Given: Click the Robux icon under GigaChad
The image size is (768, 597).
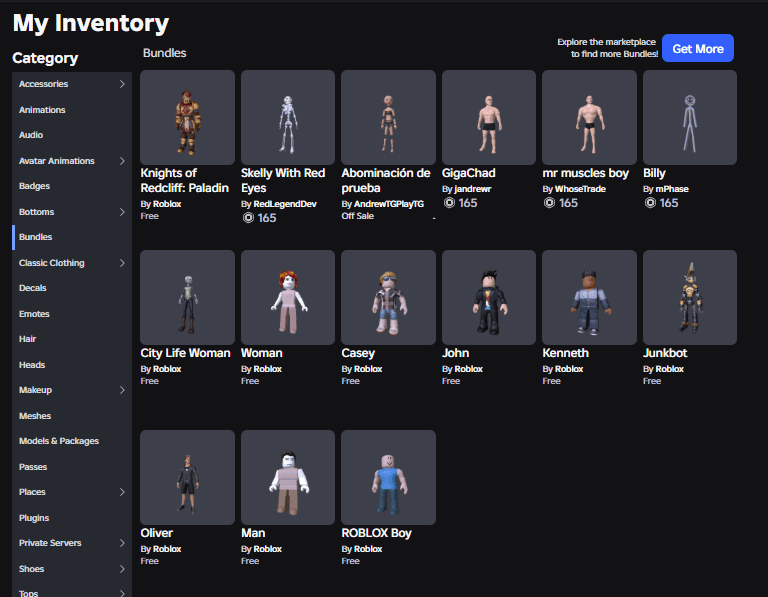Looking at the screenshot, I should pos(449,203).
